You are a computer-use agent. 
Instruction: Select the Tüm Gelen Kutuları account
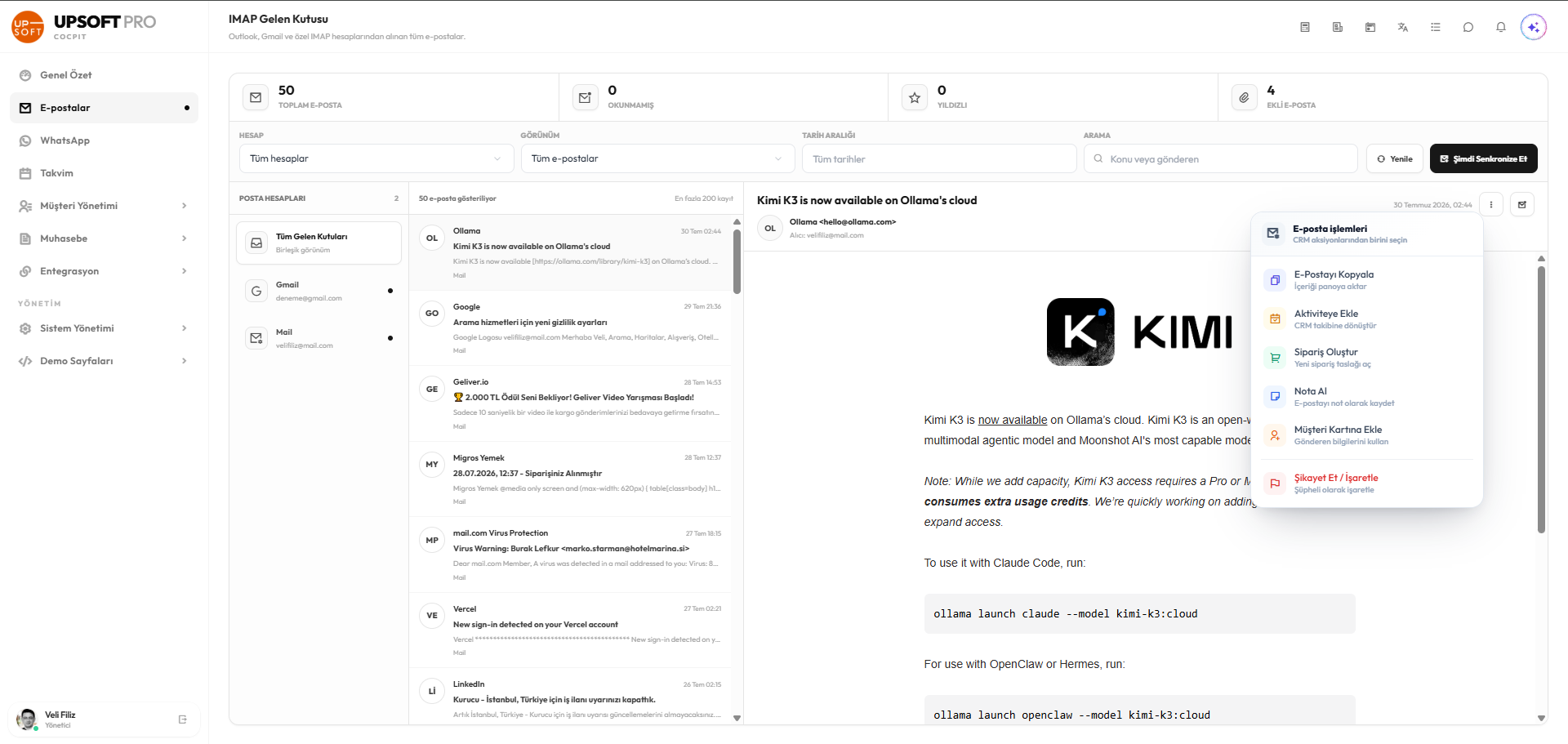318,243
